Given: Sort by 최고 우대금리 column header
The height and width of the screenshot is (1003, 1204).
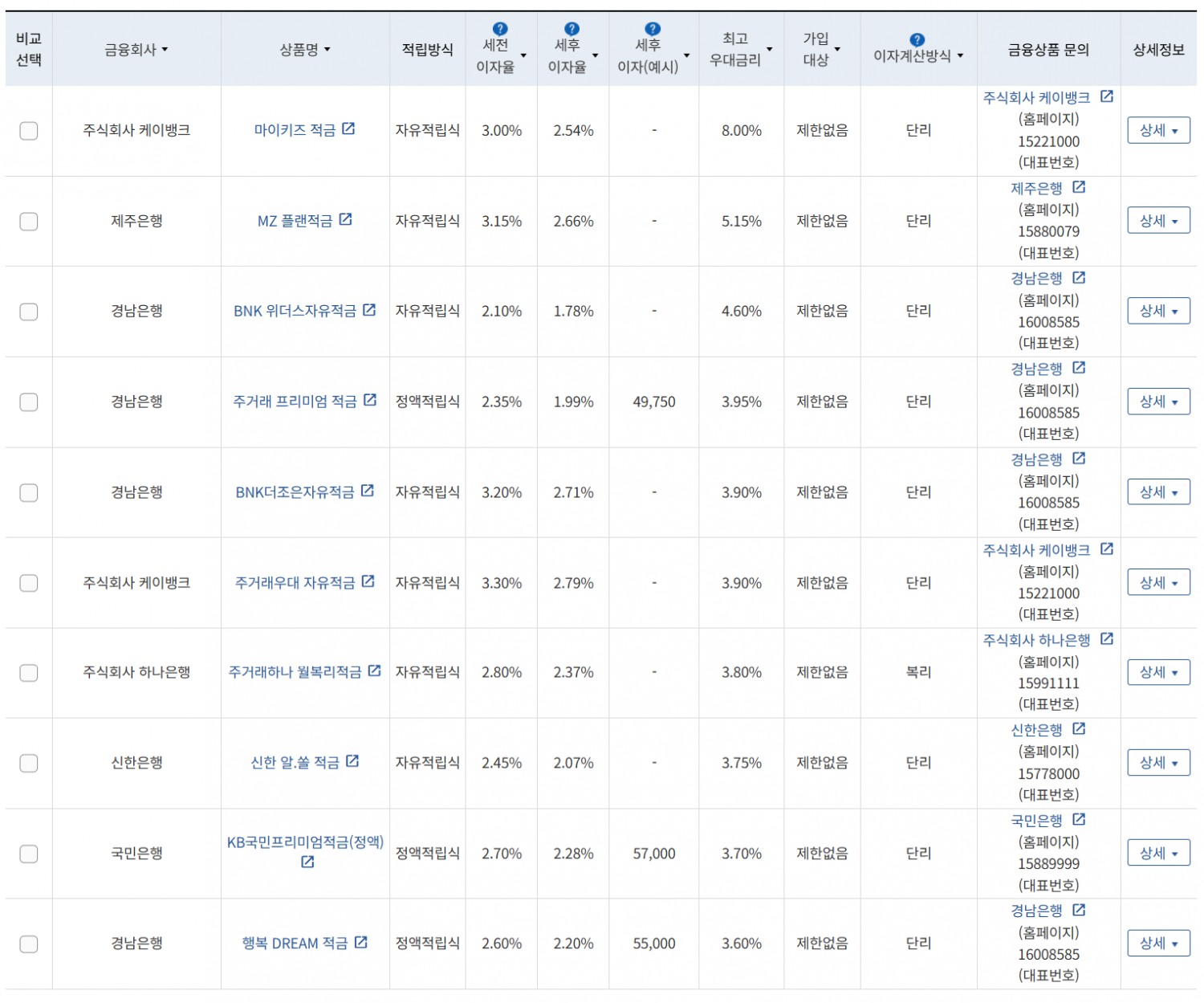Looking at the screenshot, I should [741, 50].
